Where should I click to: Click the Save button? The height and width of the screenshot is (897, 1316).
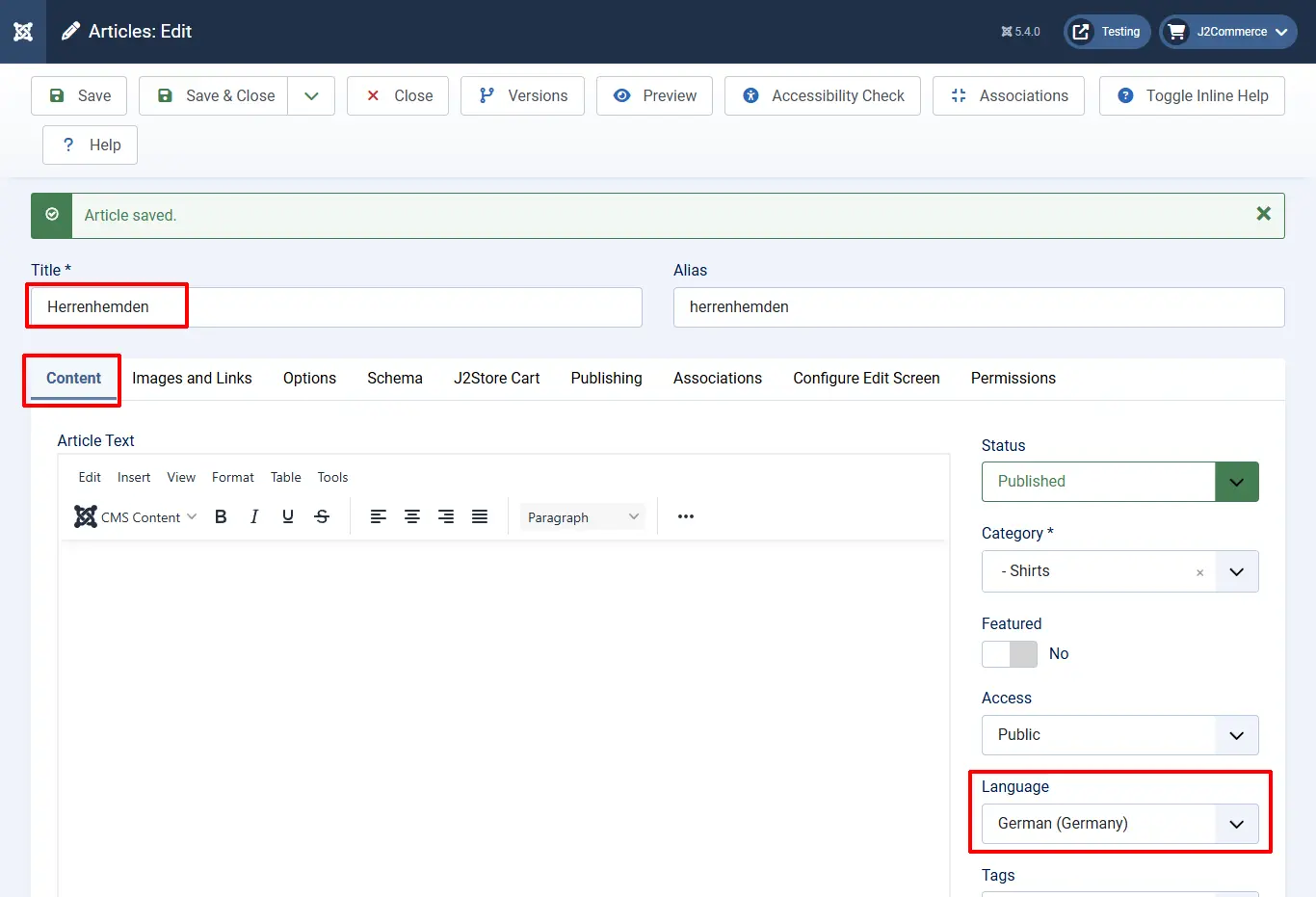coord(79,95)
